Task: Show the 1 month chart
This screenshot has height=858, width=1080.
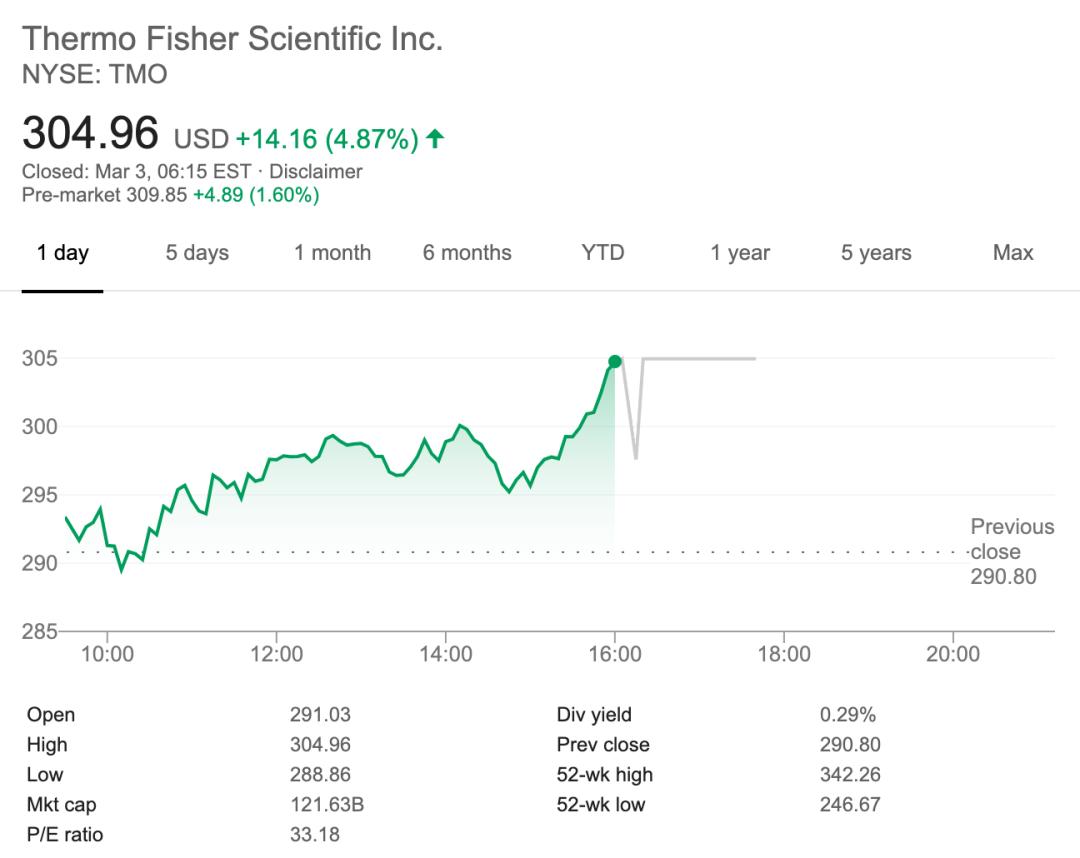Action: click(332, 253)
